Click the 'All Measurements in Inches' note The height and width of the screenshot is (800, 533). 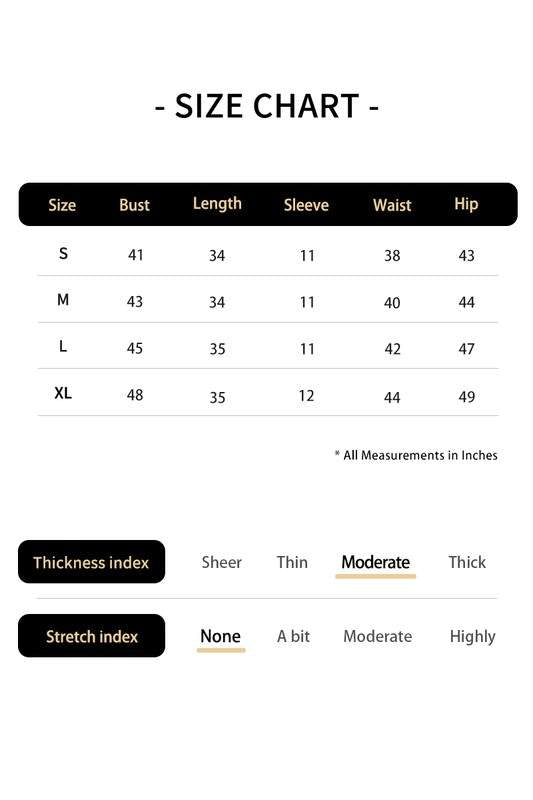[x=416, y=455]
